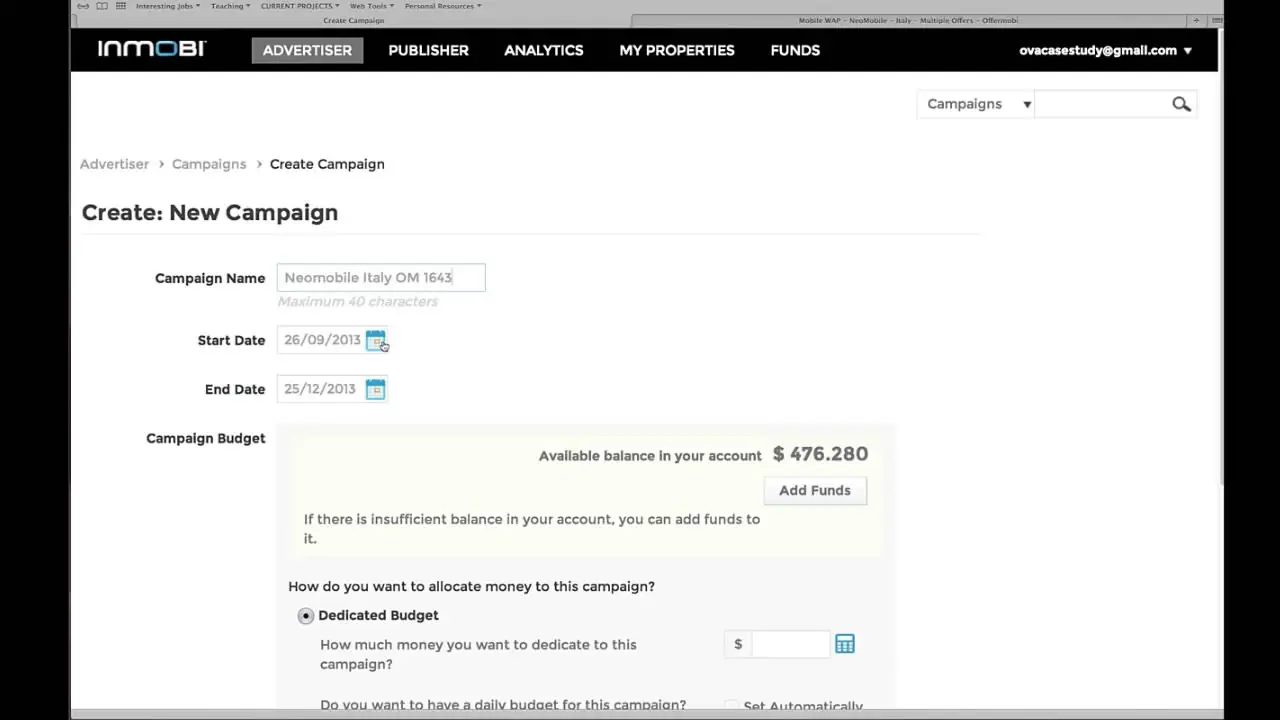Screen dimensions: 1280x720
Task: Open the End Date calendar picker
Action: [x=375, y=389]
